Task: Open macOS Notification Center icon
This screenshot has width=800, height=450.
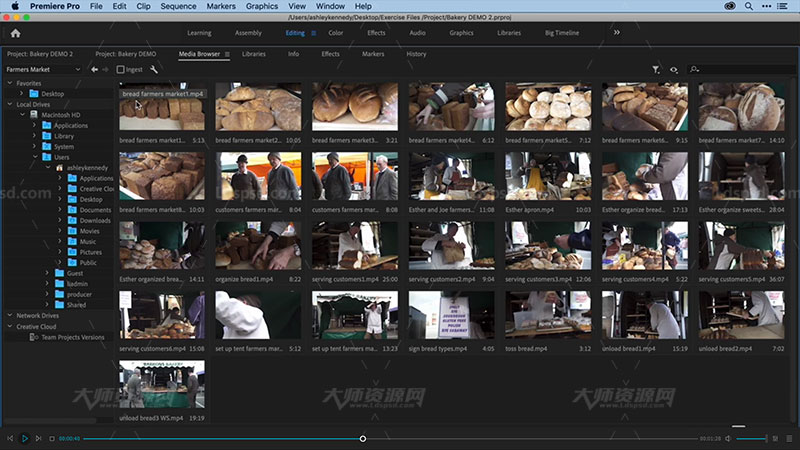Action: point(782,6)
